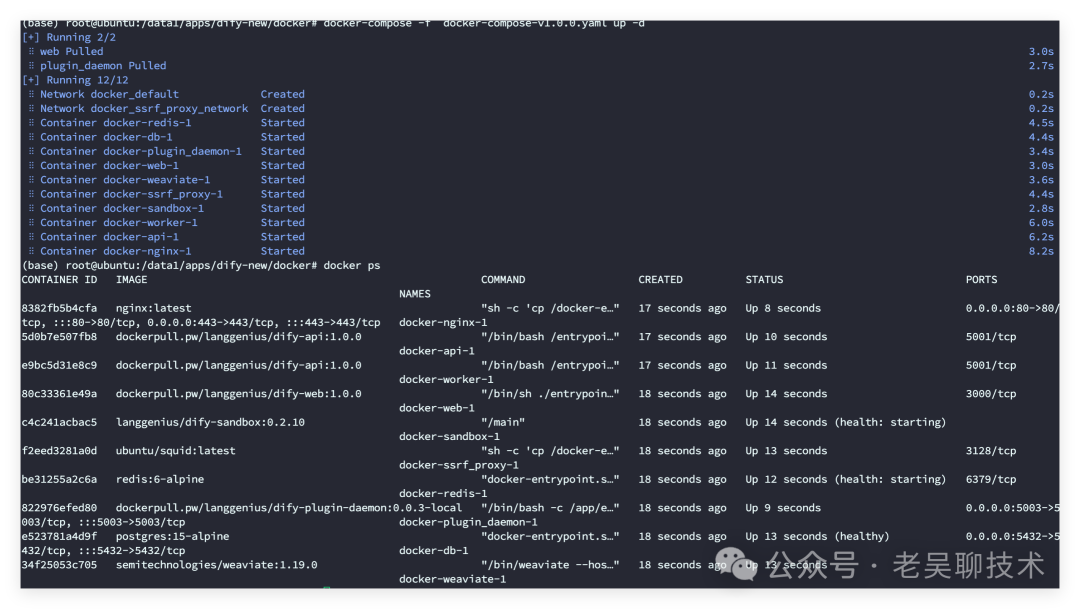
Task: Click the 'docker-web-1' name in ps output
Action: tap(437, 408)
